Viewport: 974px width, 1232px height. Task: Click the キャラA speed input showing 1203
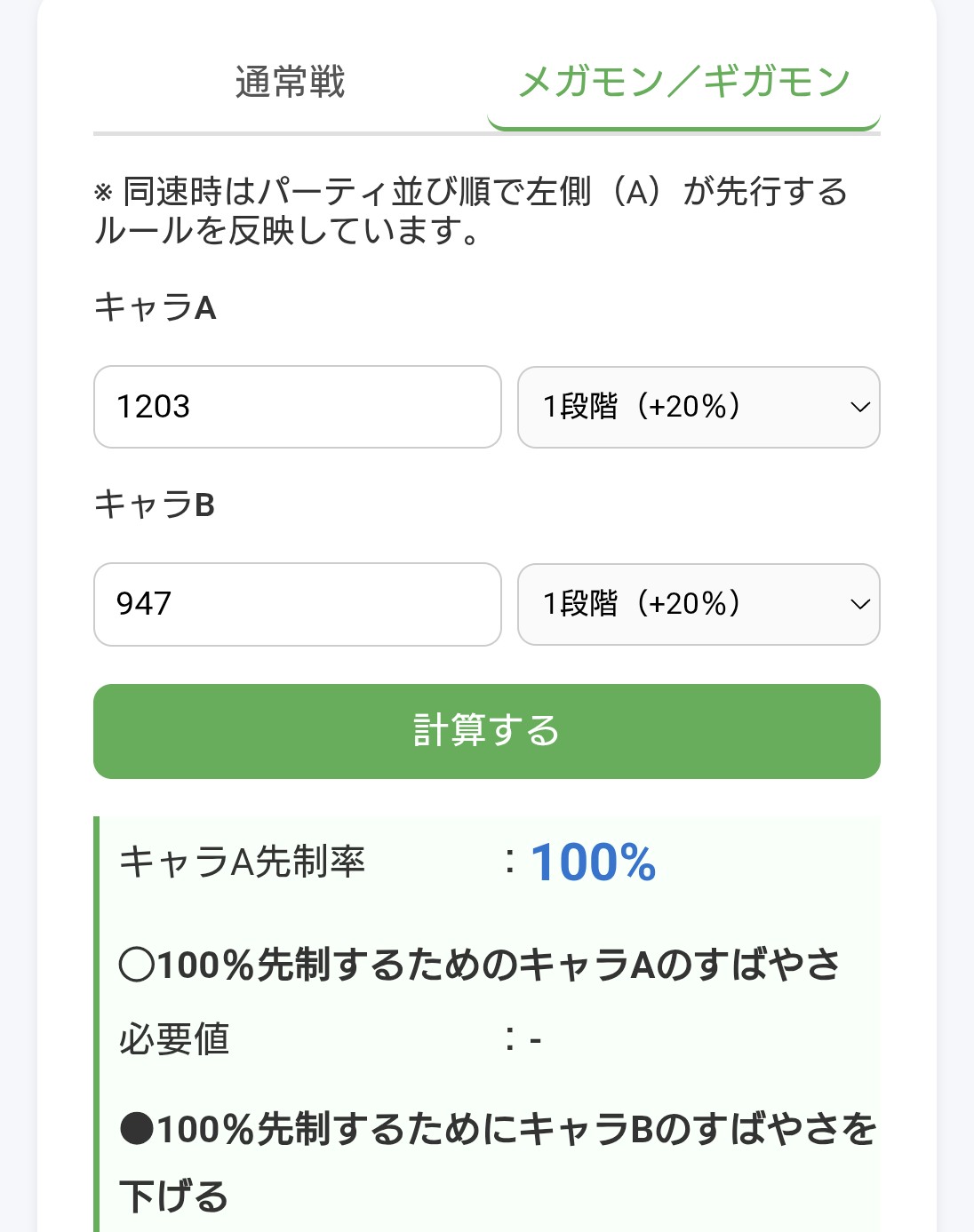click(298, 407)
